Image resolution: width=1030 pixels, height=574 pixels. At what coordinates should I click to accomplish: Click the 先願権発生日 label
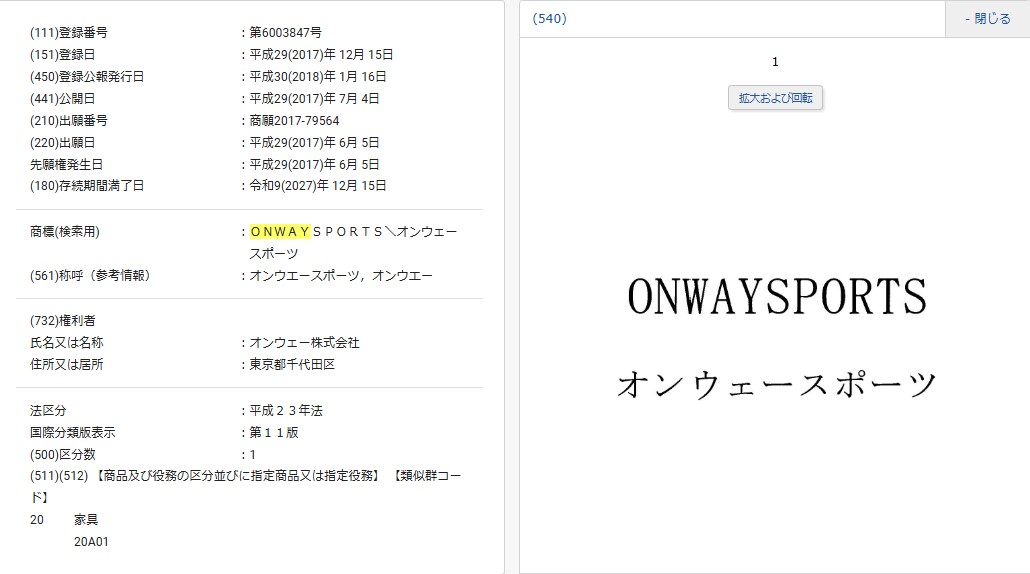point(66,164)
